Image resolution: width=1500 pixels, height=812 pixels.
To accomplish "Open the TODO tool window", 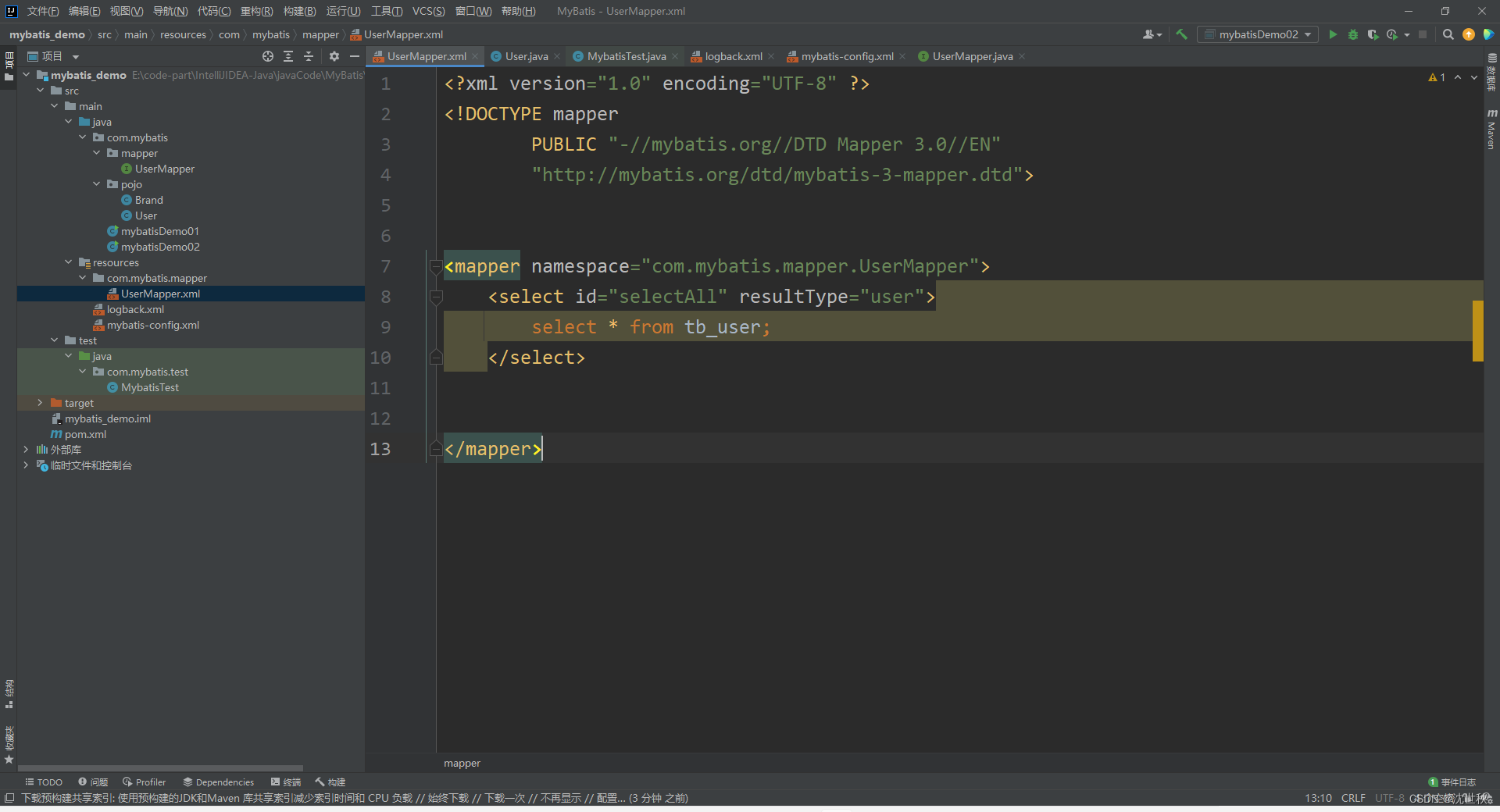I will pos(44,782).
